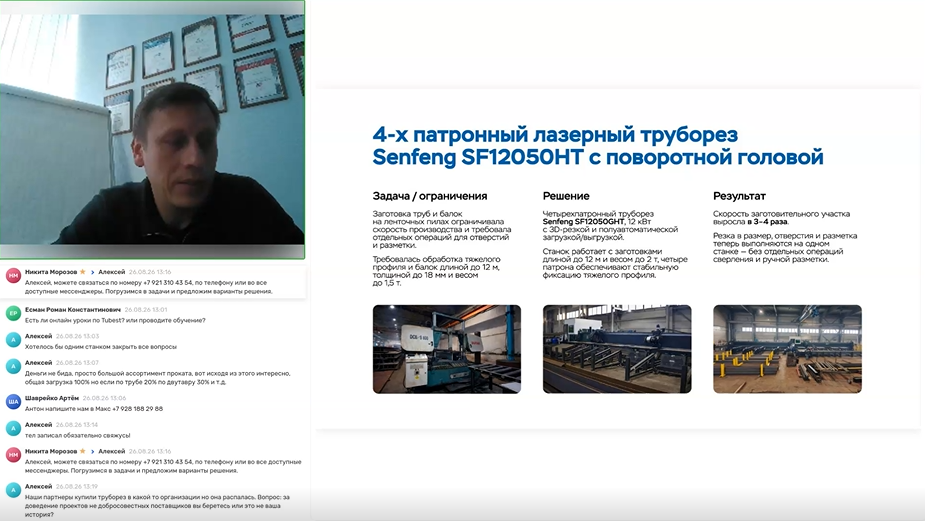
Task: Click the 'Решение' heading on the slide
Action: [566, 196]
